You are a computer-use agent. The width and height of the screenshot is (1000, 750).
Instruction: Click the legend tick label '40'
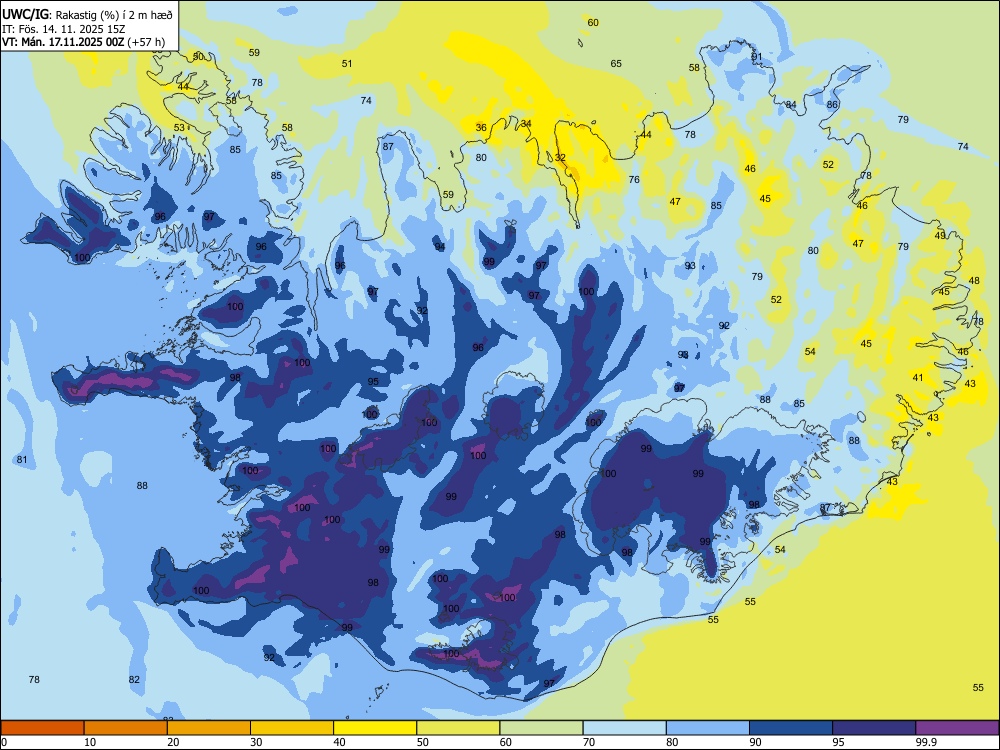click(x=339, y=742)
